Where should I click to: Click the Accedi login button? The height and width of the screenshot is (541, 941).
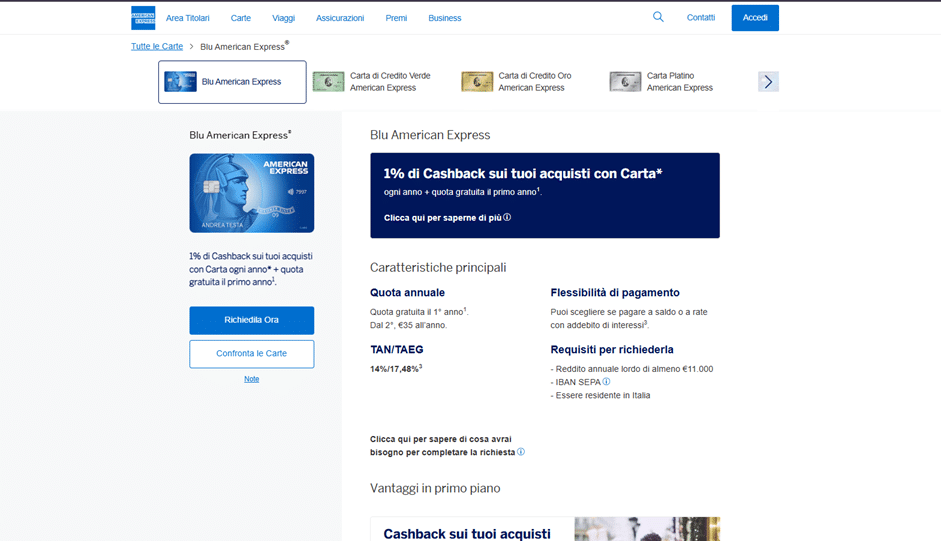755,18
